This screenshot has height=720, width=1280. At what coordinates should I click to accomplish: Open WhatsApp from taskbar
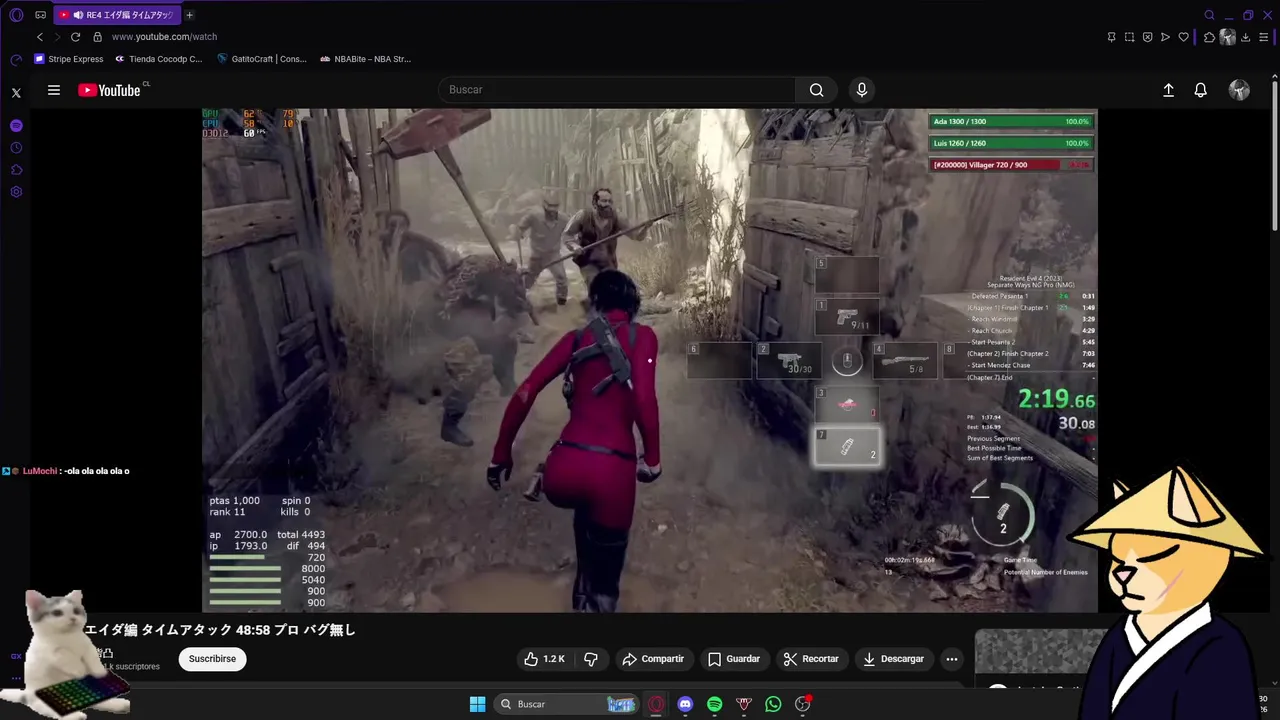[773, 704]
